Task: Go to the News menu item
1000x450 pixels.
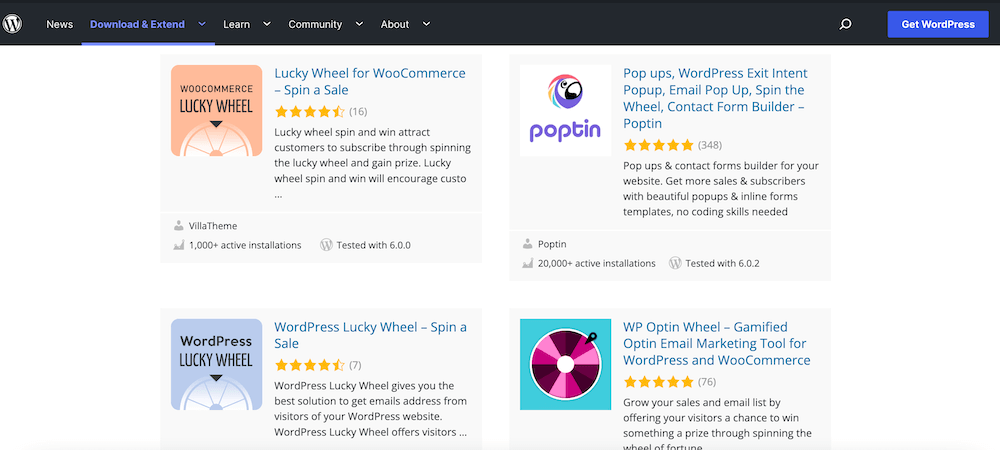Action: (59, 24)
